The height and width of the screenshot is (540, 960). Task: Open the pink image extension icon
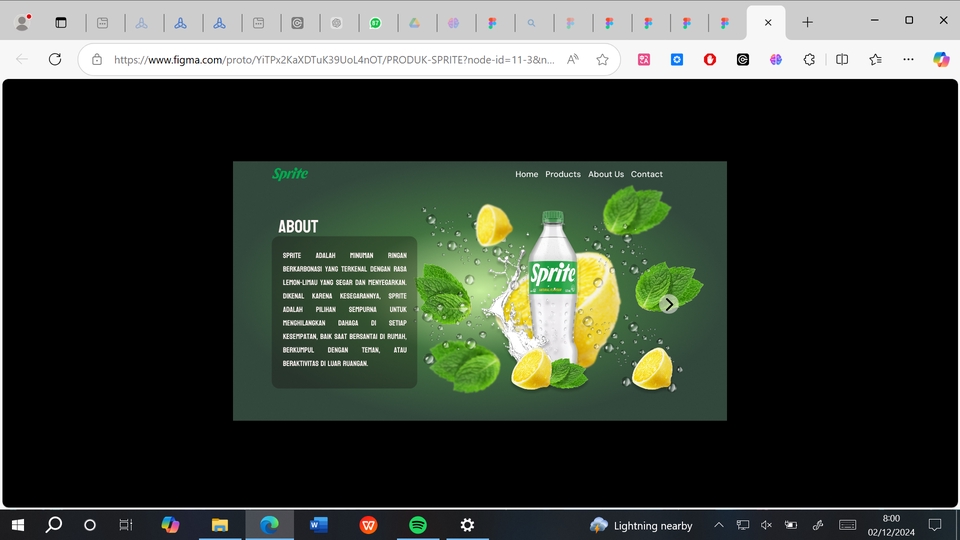pyautogui.click(x=643, y=59)
